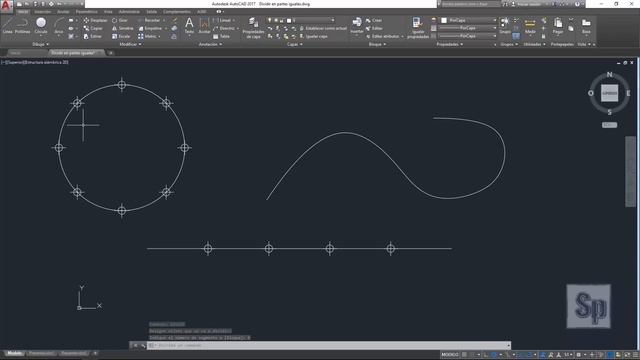Screen dimensions: 640x360
Task: Click Editar atributos in Bloque panel
Action: click(x=384, y=36)
